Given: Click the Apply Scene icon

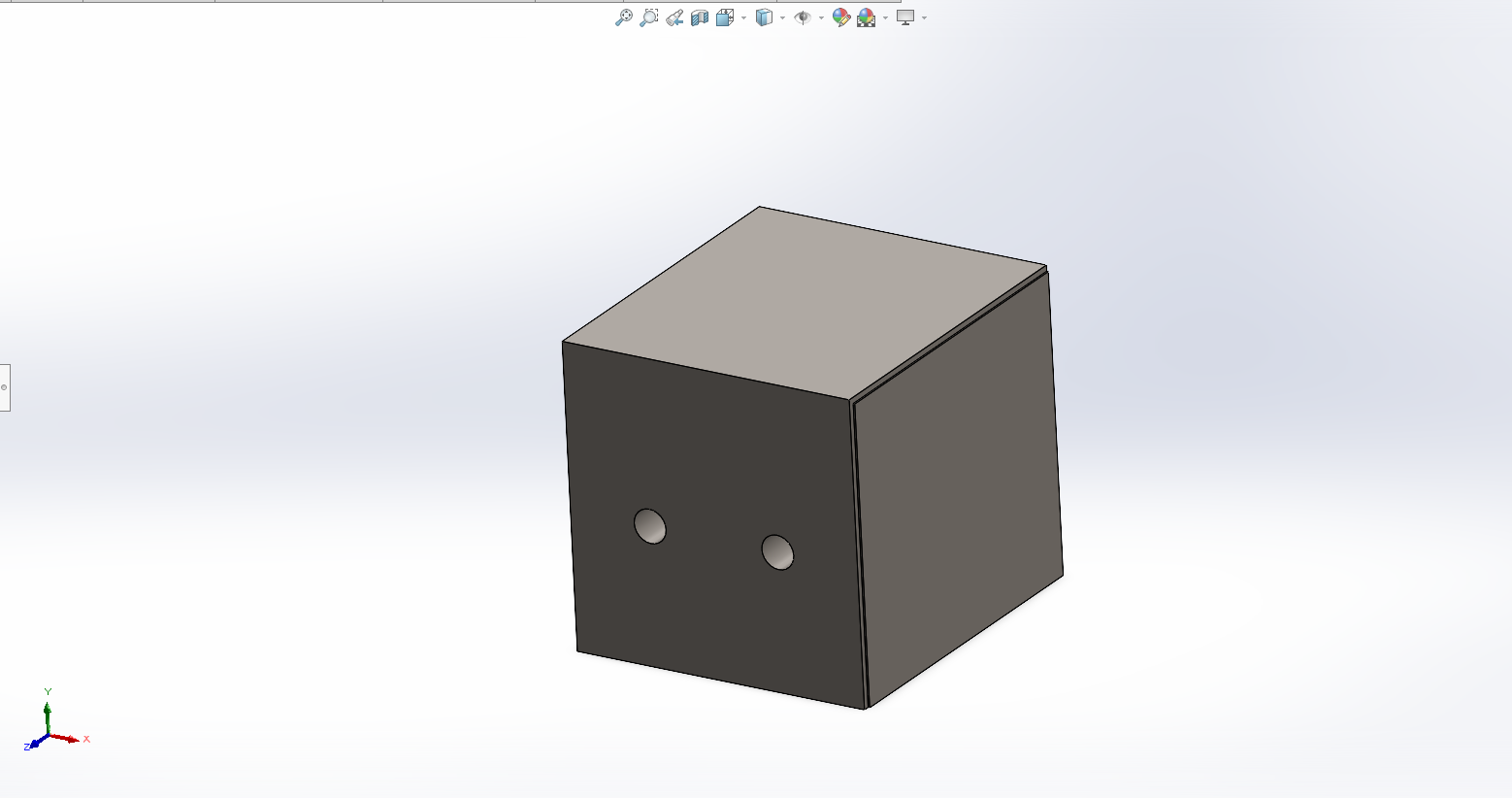Looking at the screenshot, I should (x=866, y=17).
